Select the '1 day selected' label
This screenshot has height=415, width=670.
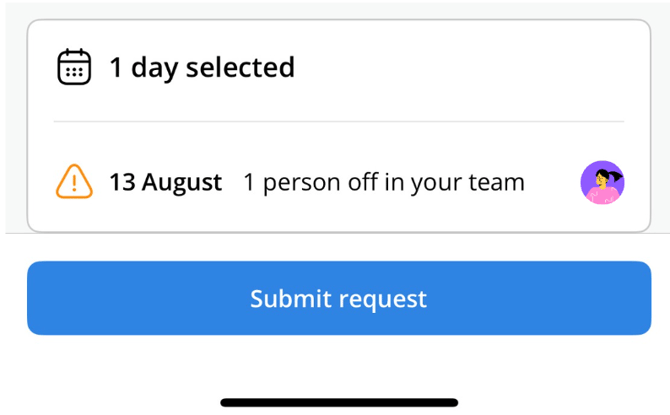(x=202, y=68)
